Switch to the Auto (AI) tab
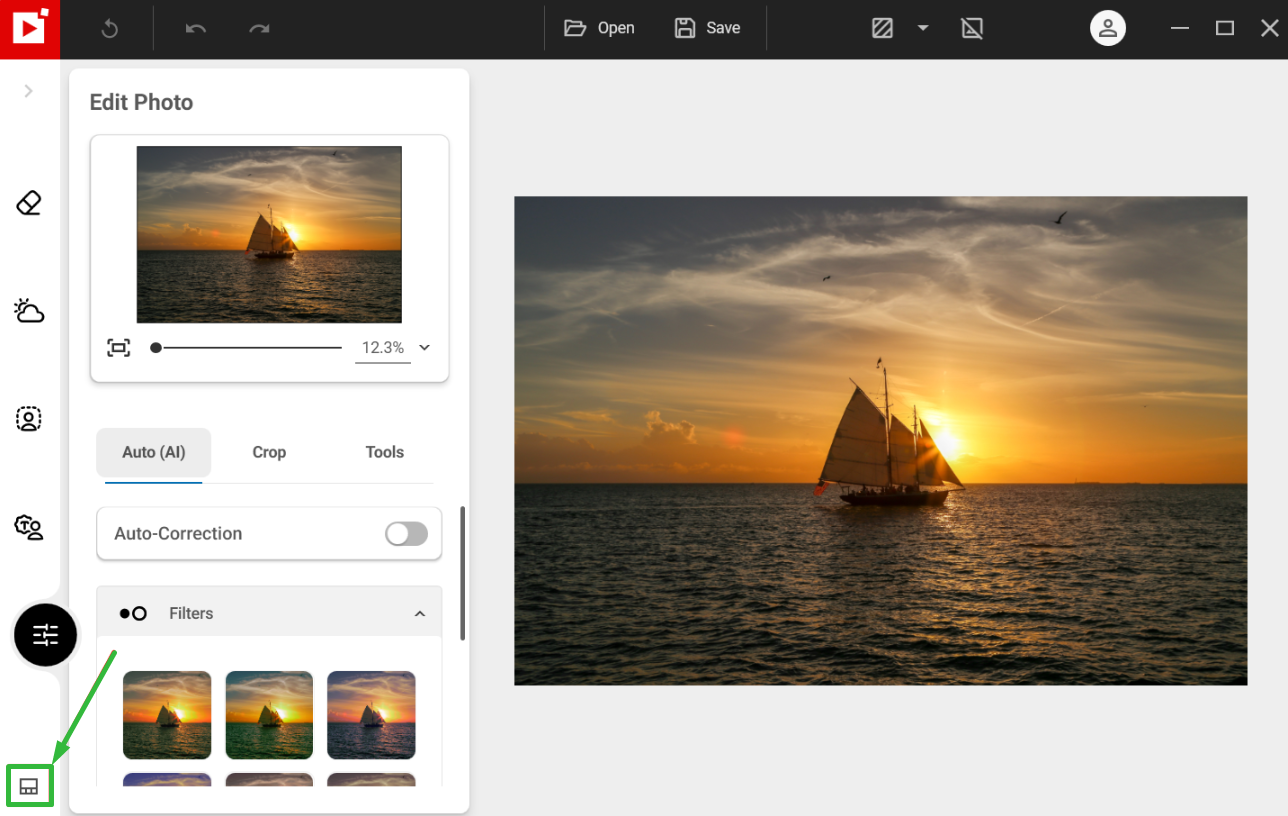 click(154, 452)
